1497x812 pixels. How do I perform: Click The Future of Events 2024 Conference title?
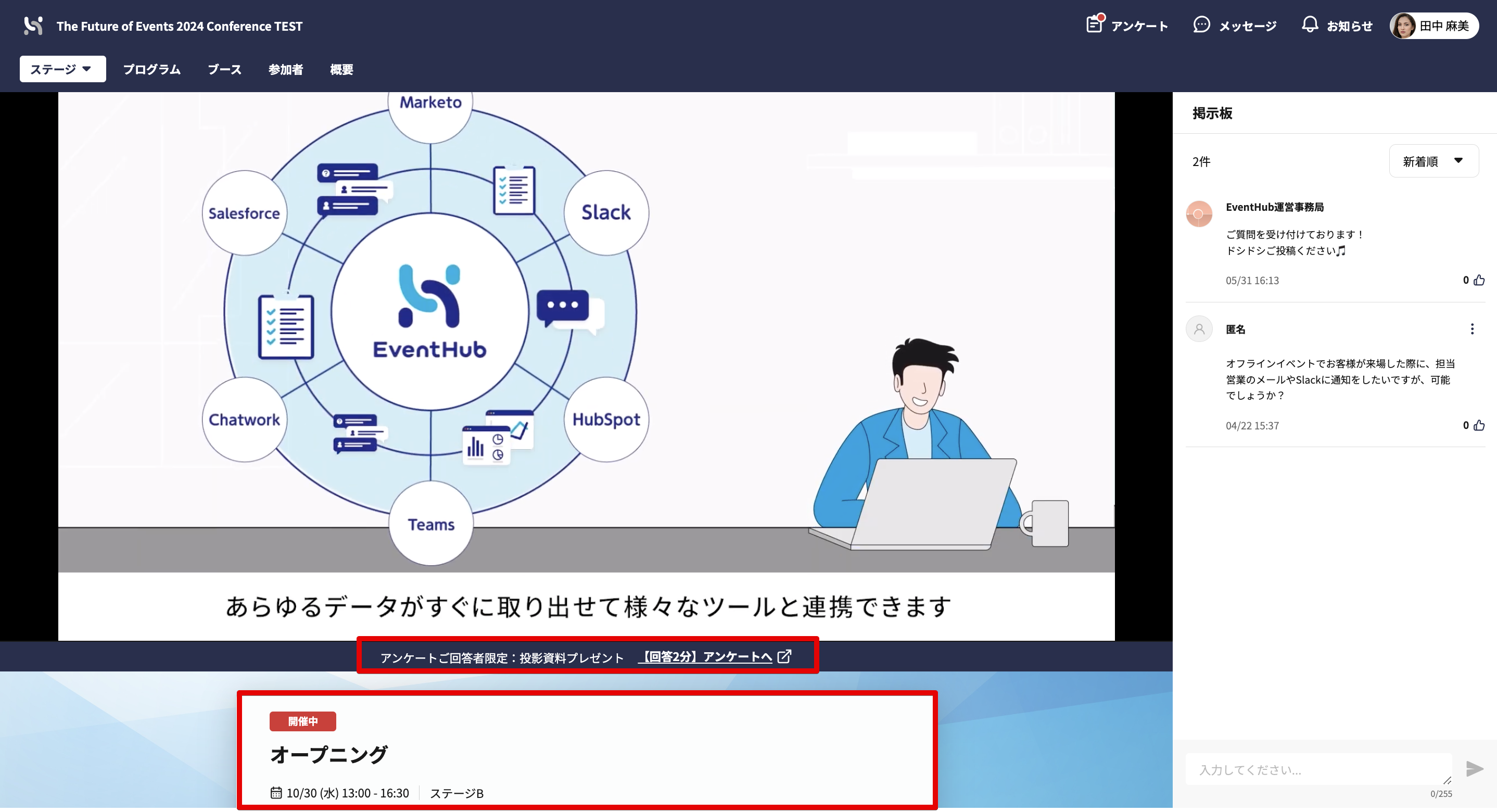coord(180,26)
